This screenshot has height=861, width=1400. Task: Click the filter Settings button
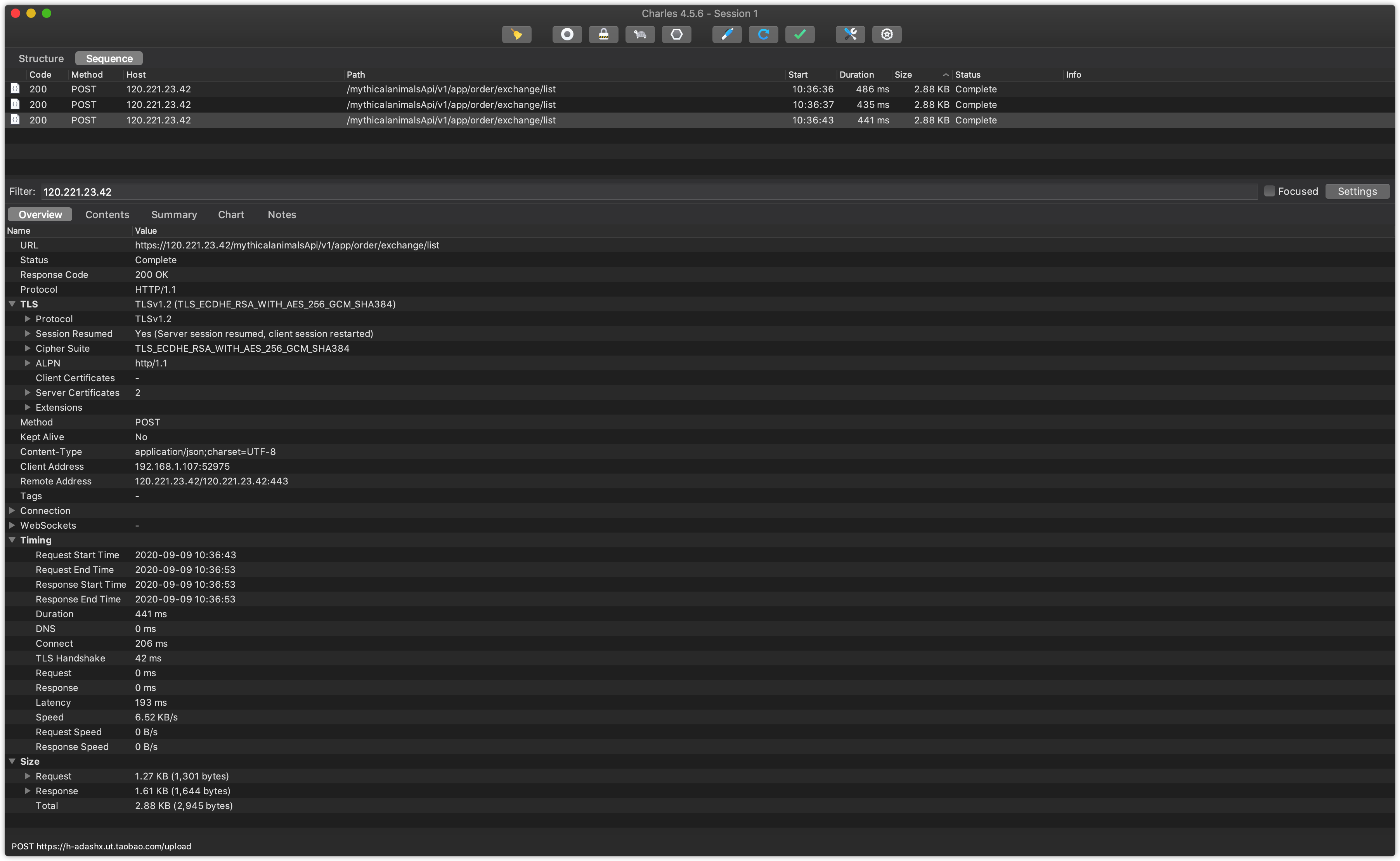1357,191
